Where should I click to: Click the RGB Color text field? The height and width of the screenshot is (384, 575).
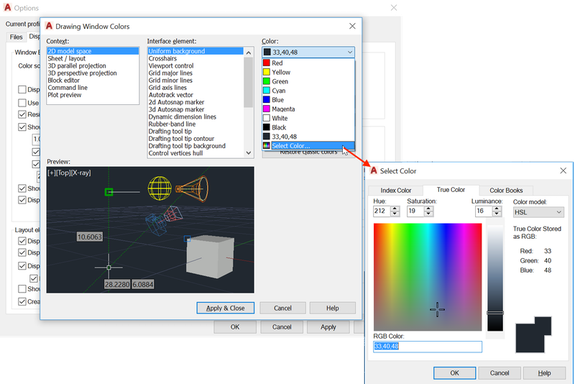point(428,346)
